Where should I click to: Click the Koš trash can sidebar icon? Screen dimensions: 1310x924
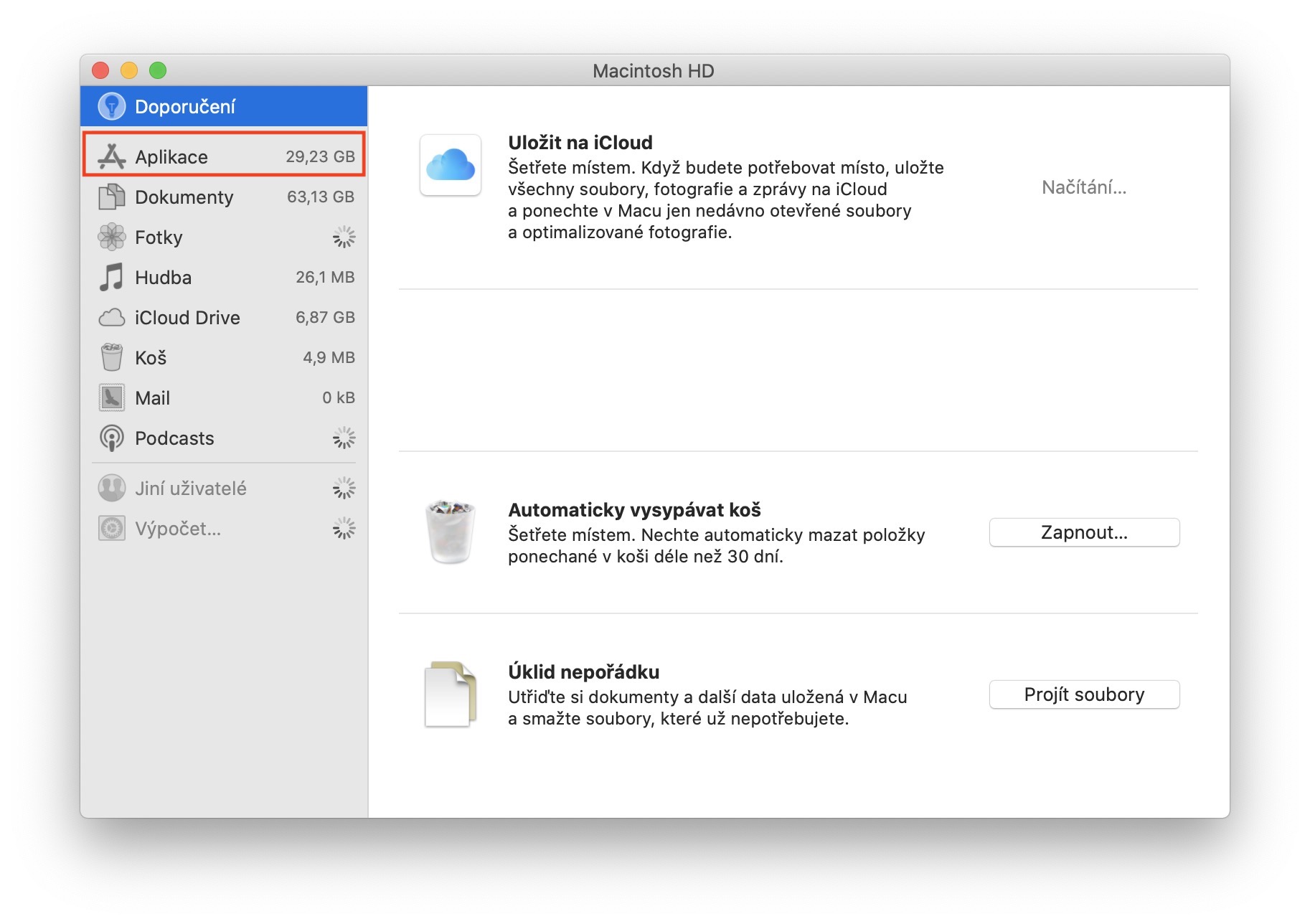[111, 357]
